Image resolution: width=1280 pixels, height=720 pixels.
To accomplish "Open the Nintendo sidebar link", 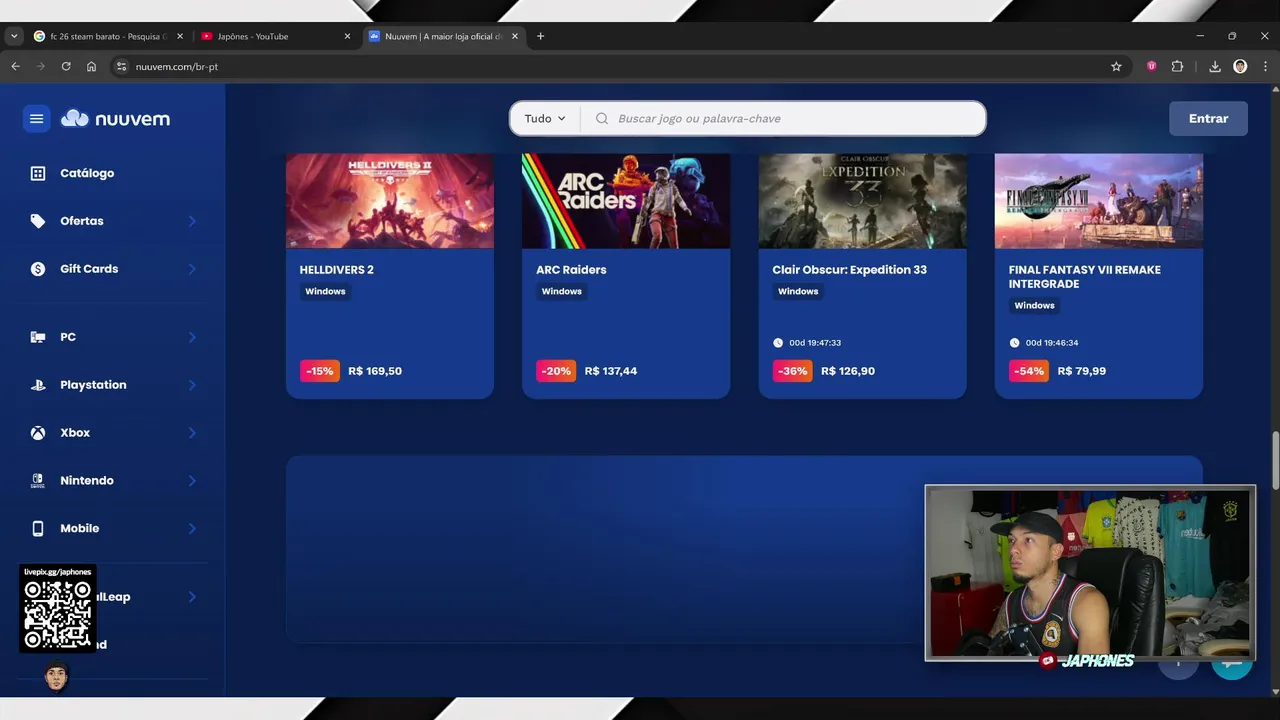I will pyautogui.click(x=87, y=481).
